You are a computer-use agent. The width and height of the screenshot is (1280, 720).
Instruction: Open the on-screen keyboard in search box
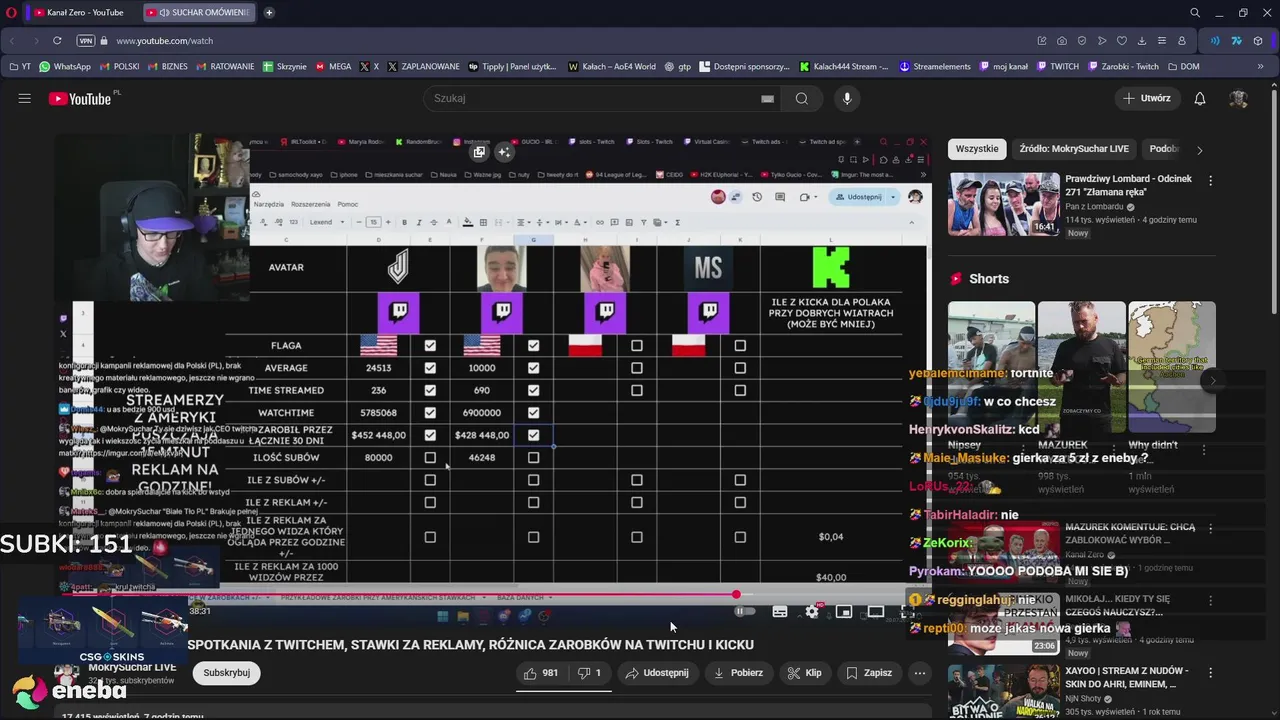[x=767, y=98]
